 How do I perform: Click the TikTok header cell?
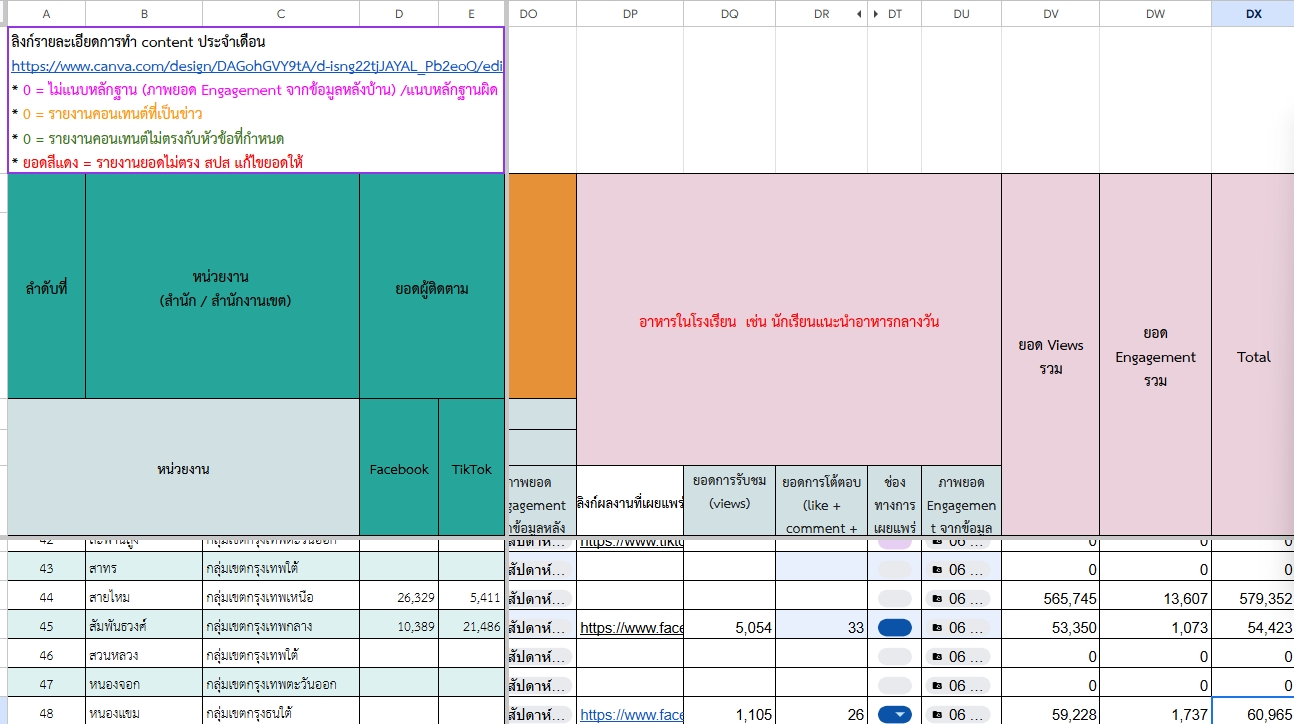pyautogui.click(x=472, y=469)
